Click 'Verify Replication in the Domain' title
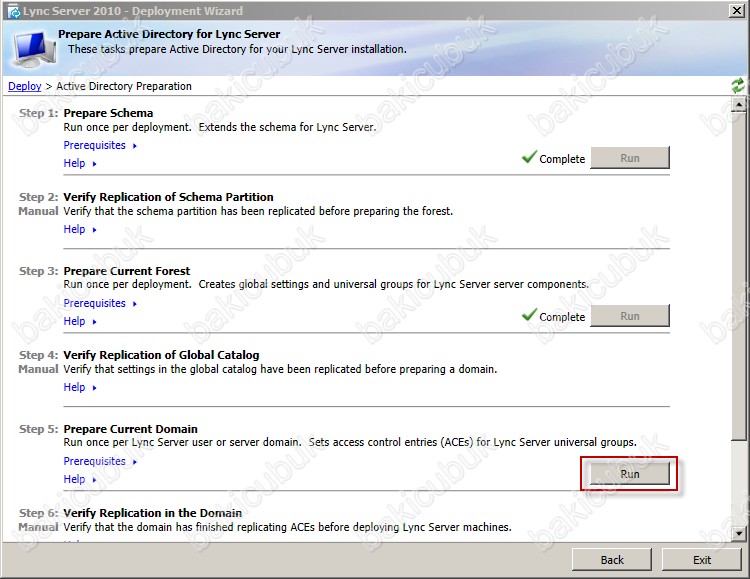Screen dimensions: 750x579 pyautogui.click(x=153, y=513)
